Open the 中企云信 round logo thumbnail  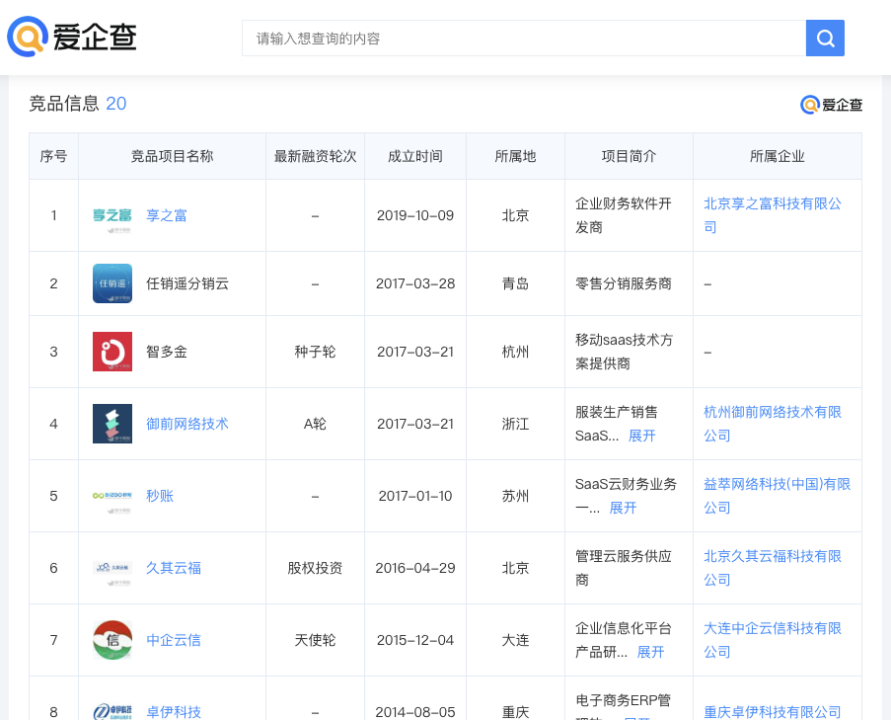tap(112, 640)
